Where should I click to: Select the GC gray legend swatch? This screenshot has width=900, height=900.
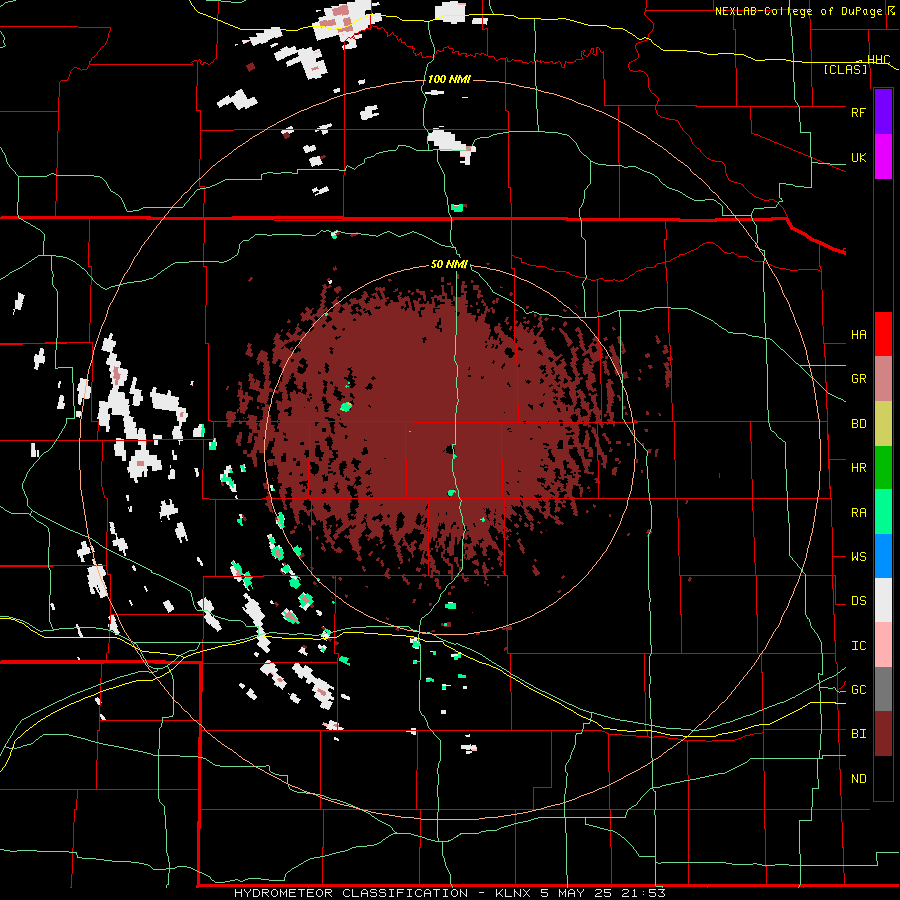tap(883, 689)
